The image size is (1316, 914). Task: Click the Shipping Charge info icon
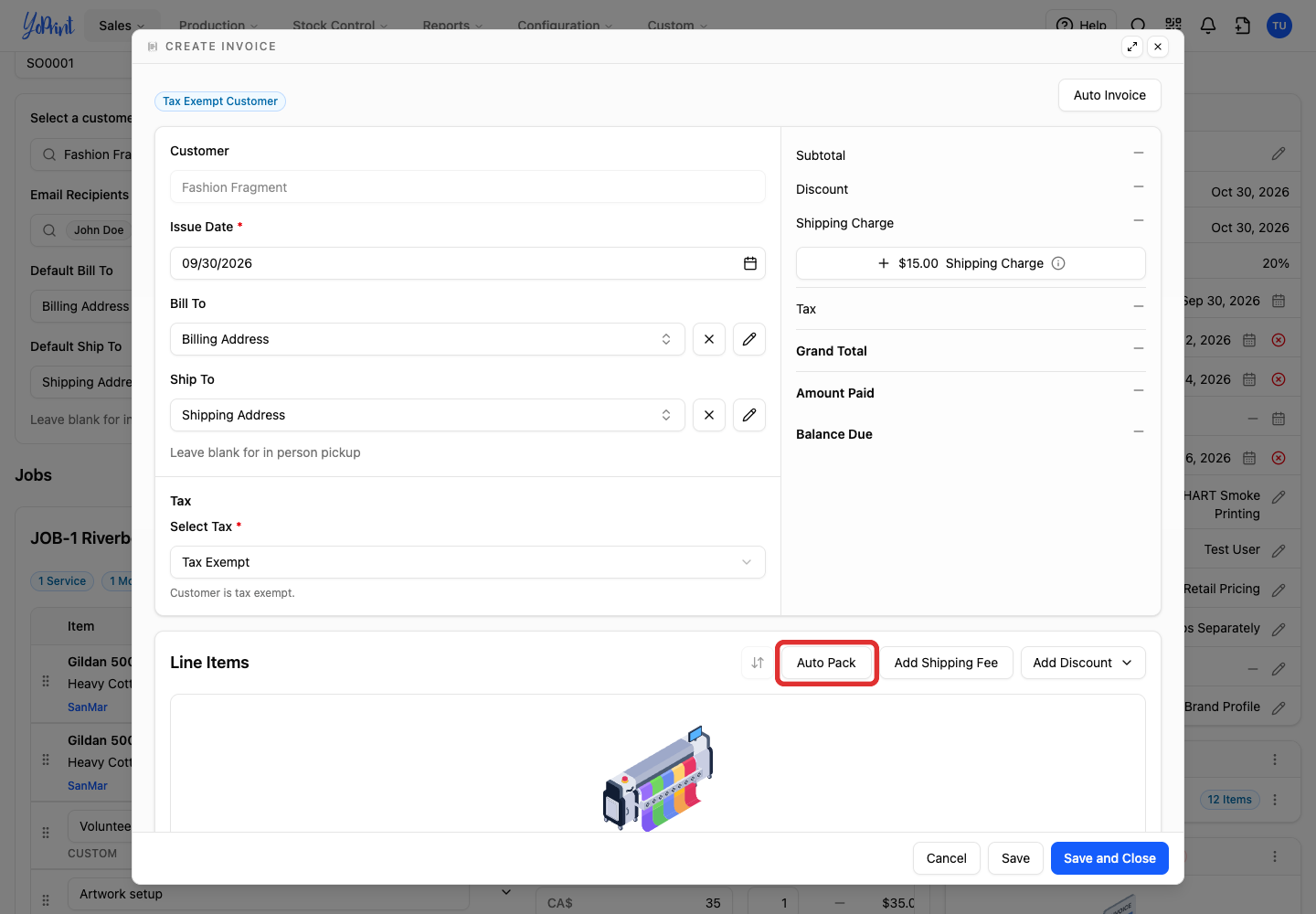(x=1058, y=263)
